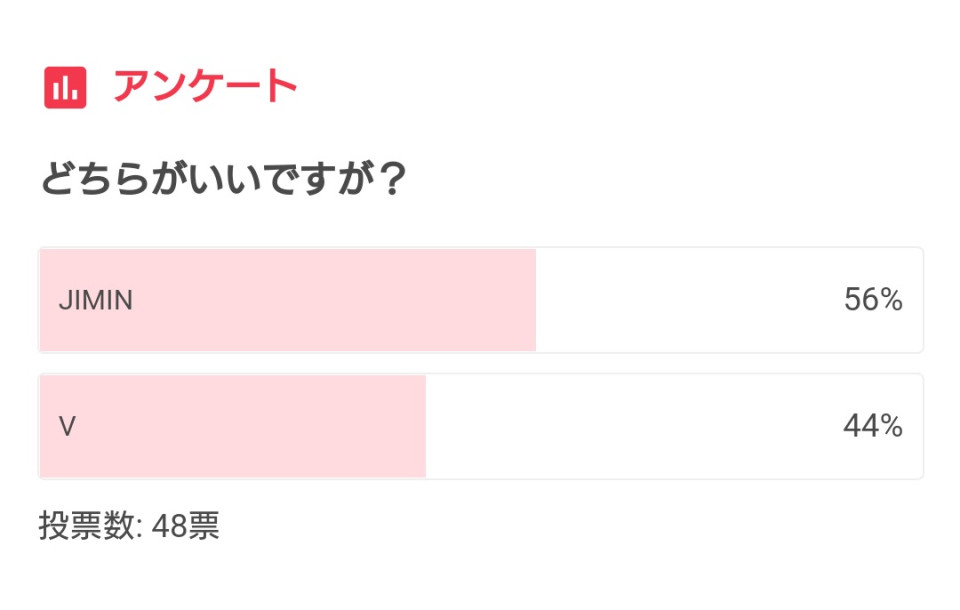This screenshot has height=610, width=960.
Task: Click the 44% result value
Action: (x=873, y=426)
